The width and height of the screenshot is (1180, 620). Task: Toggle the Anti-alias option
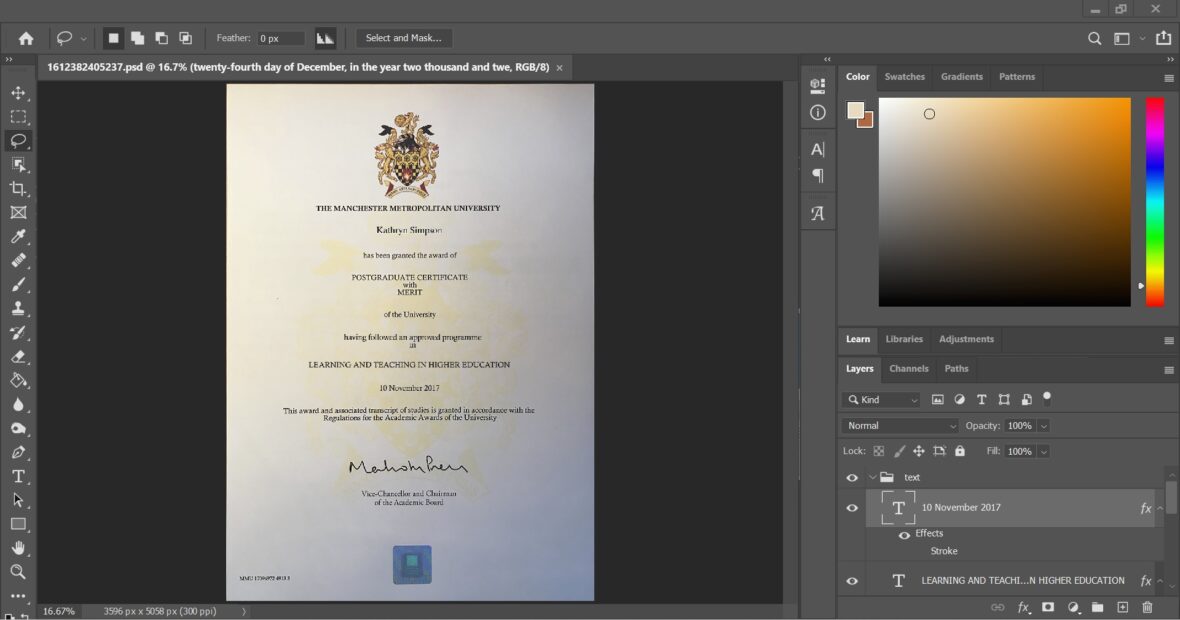[325, 38]
